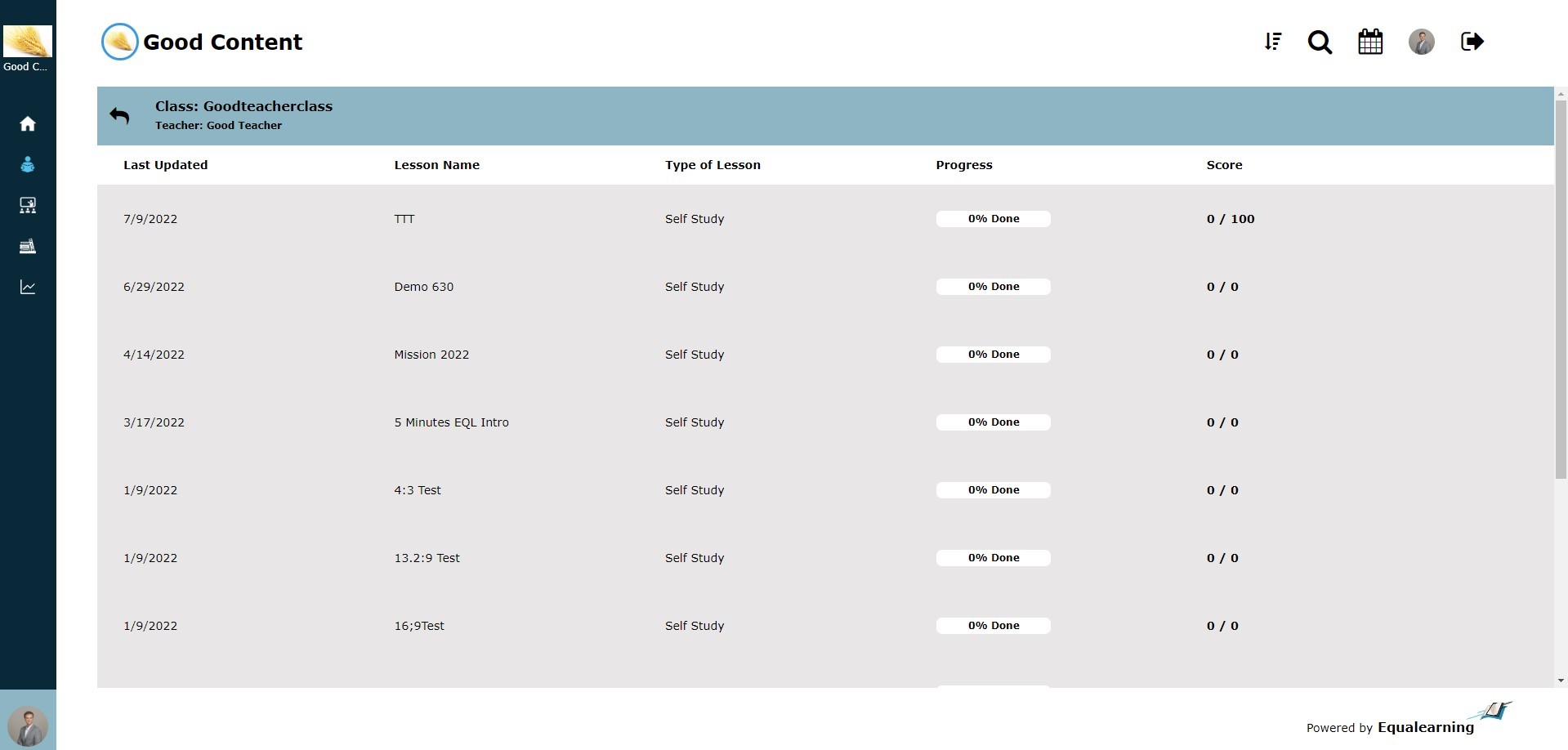Click the scrollbar down arrow

pyautogui.click(x=1561, y=681)
